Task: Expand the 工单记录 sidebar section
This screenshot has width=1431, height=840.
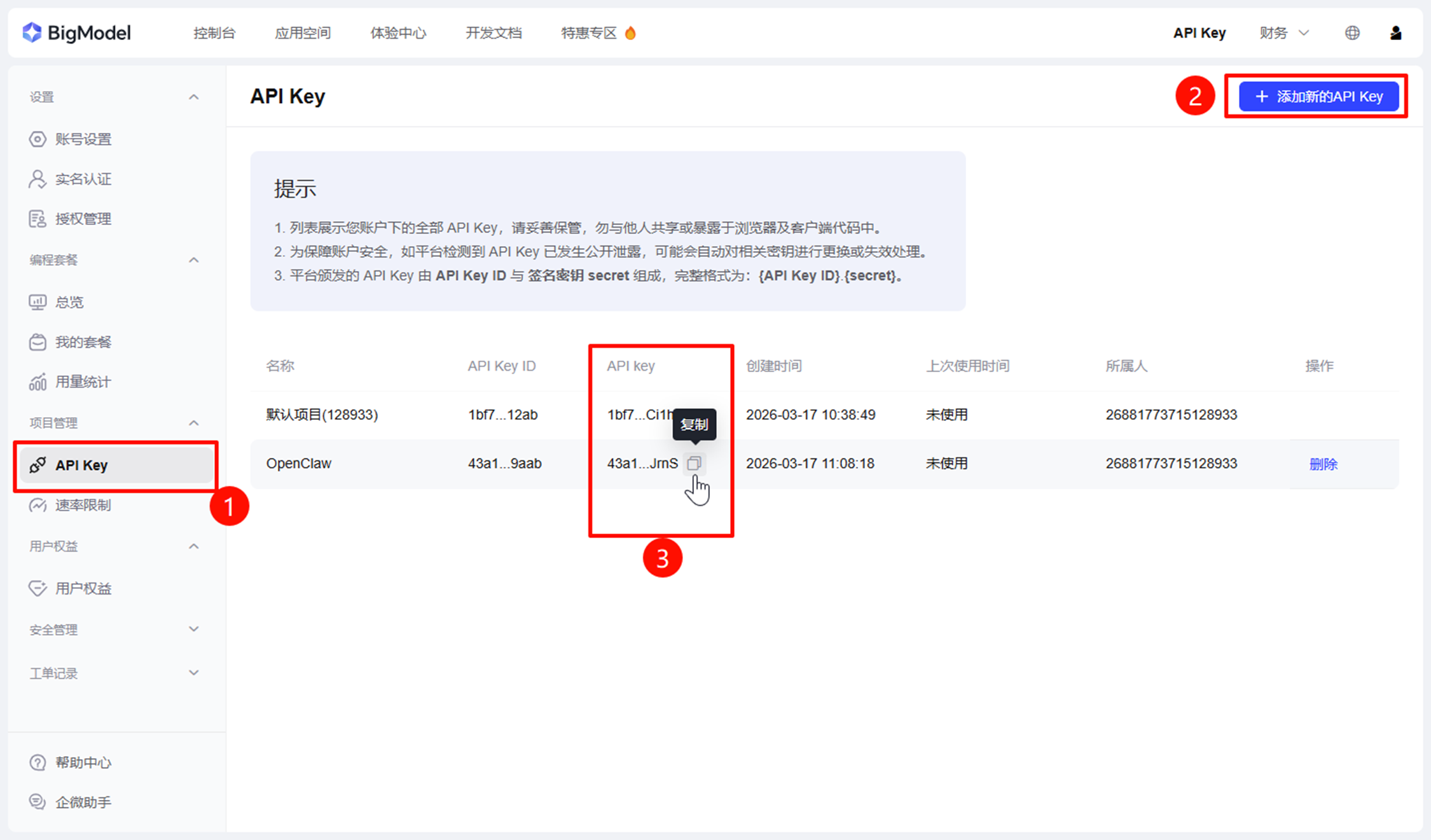Action: [x=193, y=673]
